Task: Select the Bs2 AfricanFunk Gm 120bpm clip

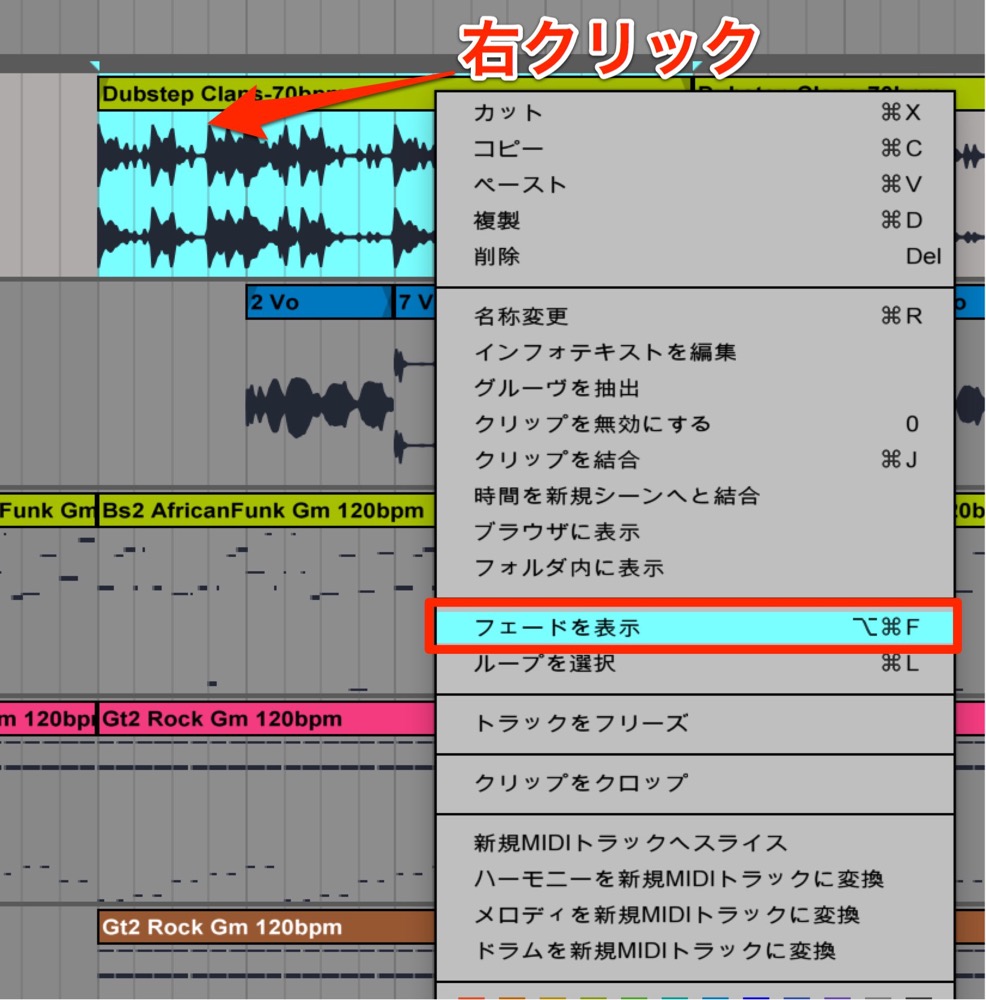Action: click(x=266, y=510)
